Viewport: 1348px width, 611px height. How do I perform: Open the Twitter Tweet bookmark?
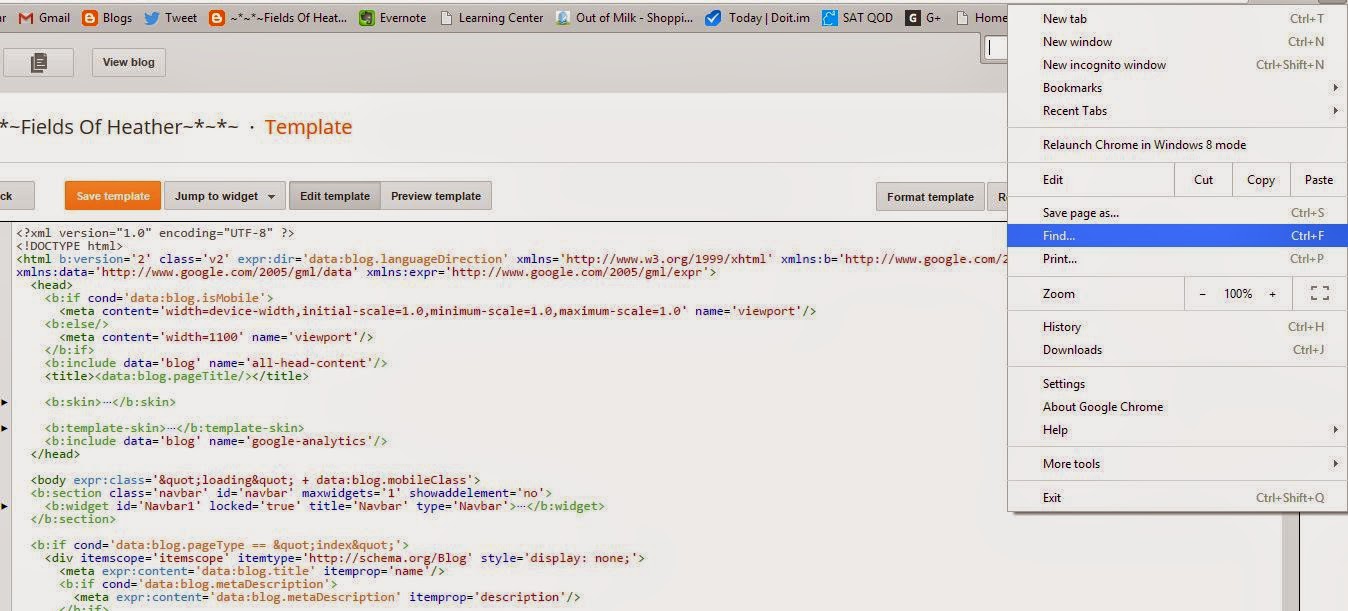pyautogui.click(x=170, y=17)
